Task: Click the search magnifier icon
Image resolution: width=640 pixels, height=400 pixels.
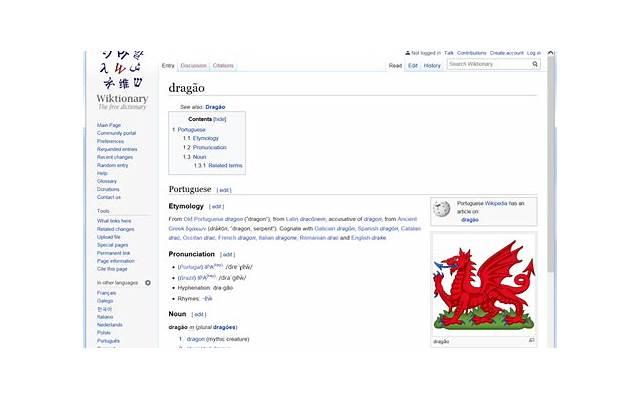Action: click(535, 64)
